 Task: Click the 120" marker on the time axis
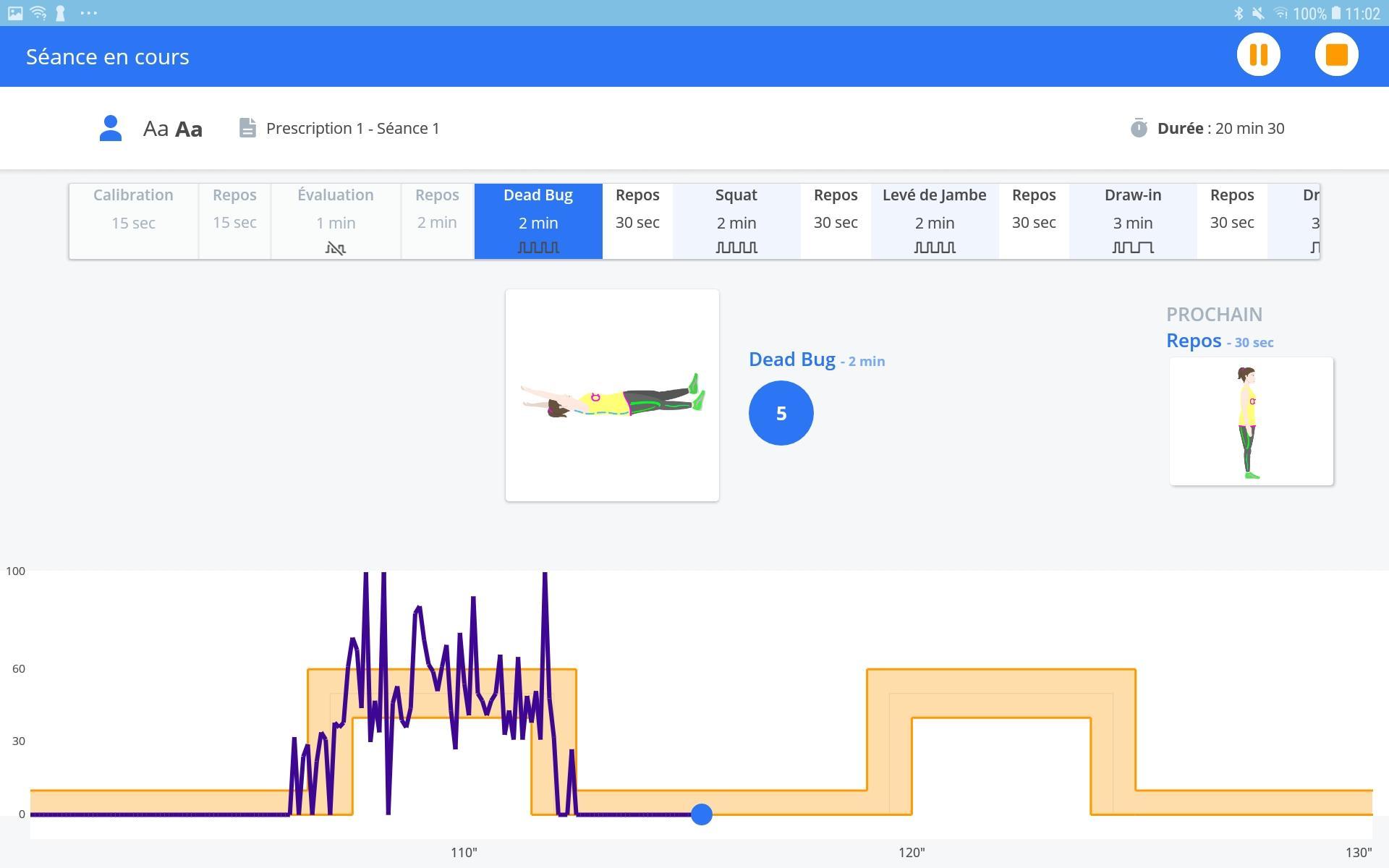click(x=912, y=852)
